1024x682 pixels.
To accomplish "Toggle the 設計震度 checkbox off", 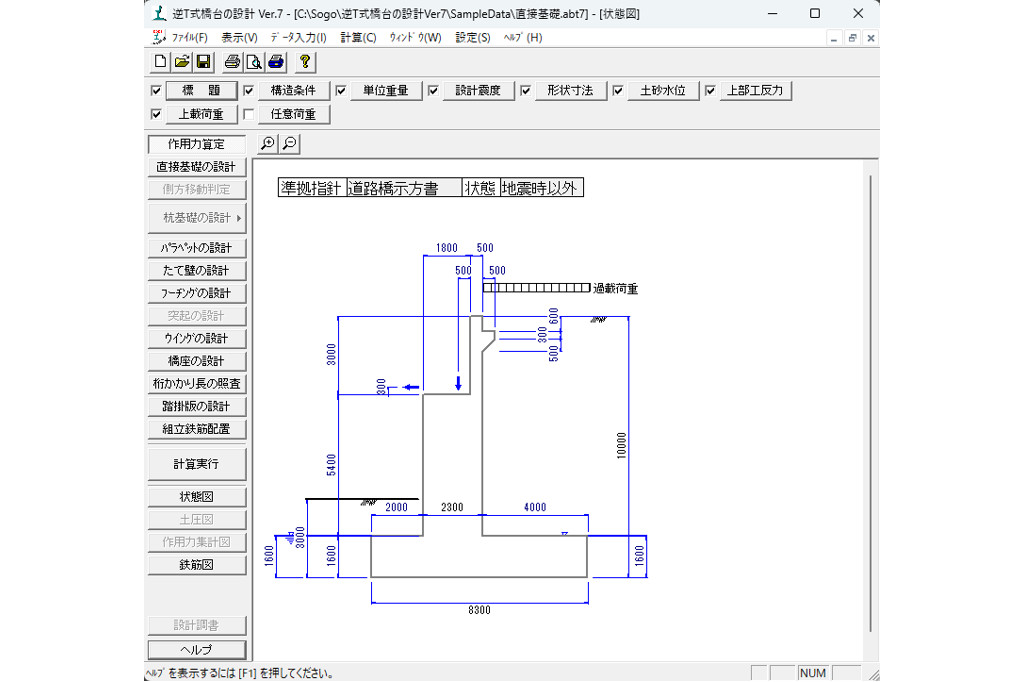I will pyautogui.click(x=433, y=90).
